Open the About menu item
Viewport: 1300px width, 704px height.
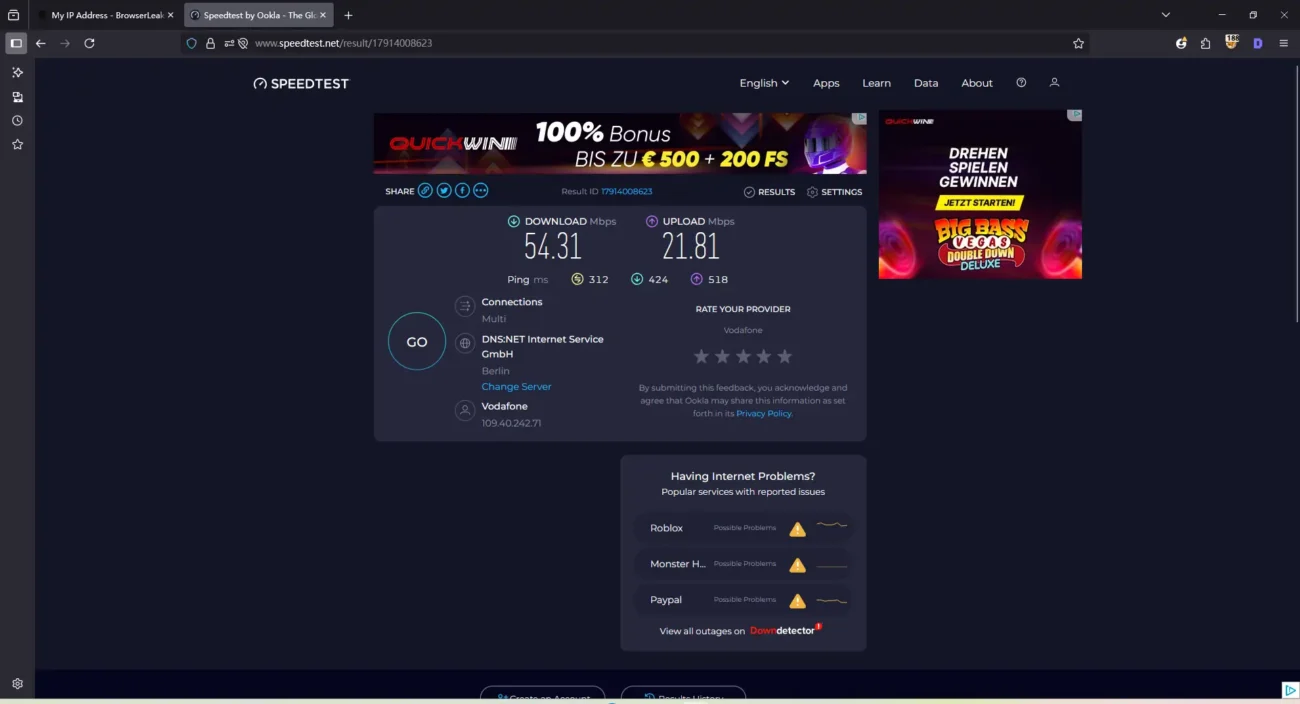[977, 83]
